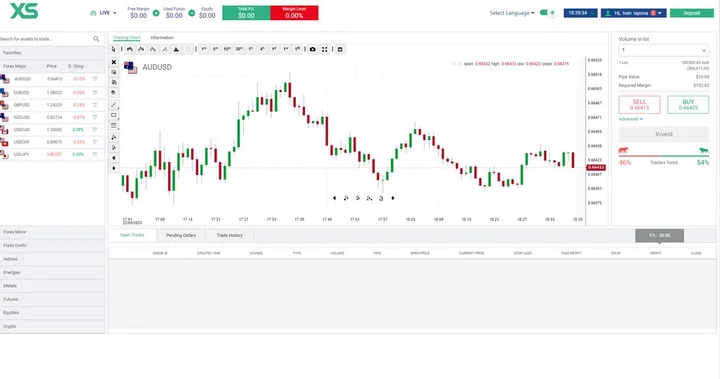This screenshot has height=379, width=720.
Task: Click green circle icon beside Free Margin
Action: coord(156,13)
